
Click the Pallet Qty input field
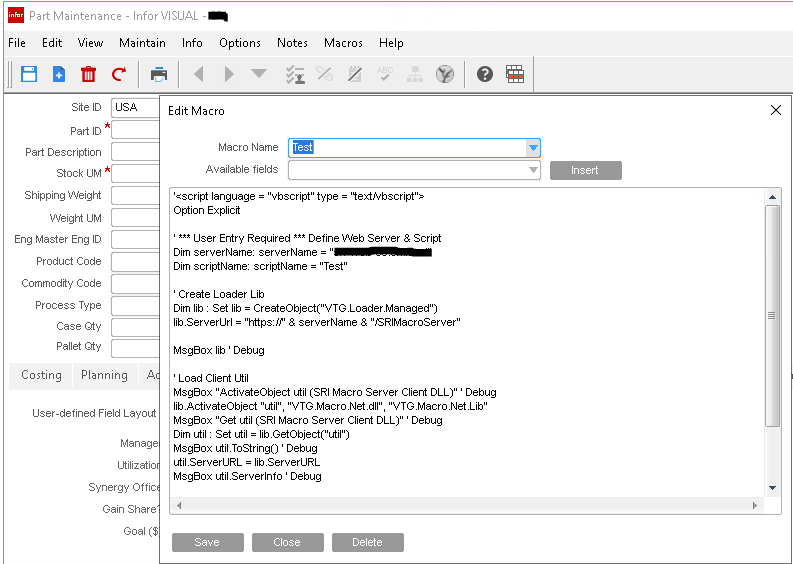(x=136, y=348)
